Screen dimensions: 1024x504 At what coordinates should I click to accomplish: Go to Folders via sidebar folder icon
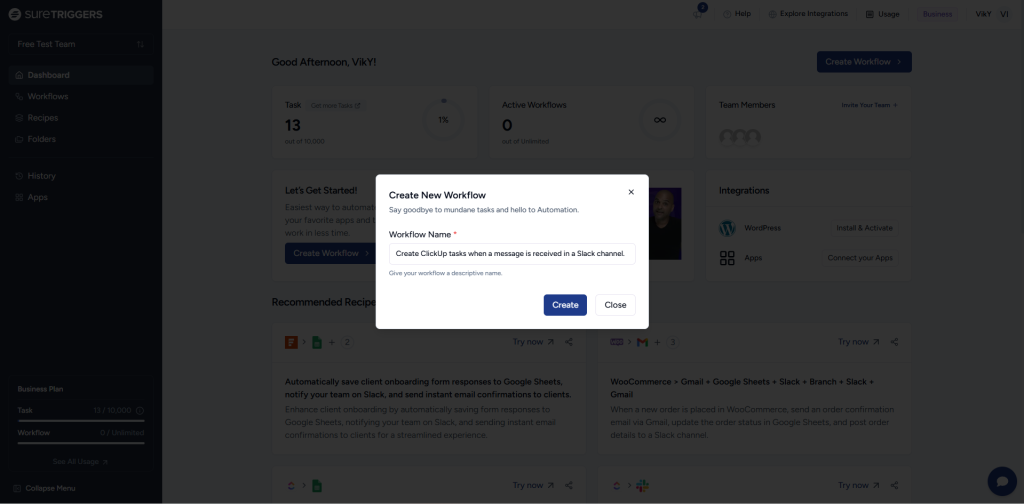[x=19, y=139]
